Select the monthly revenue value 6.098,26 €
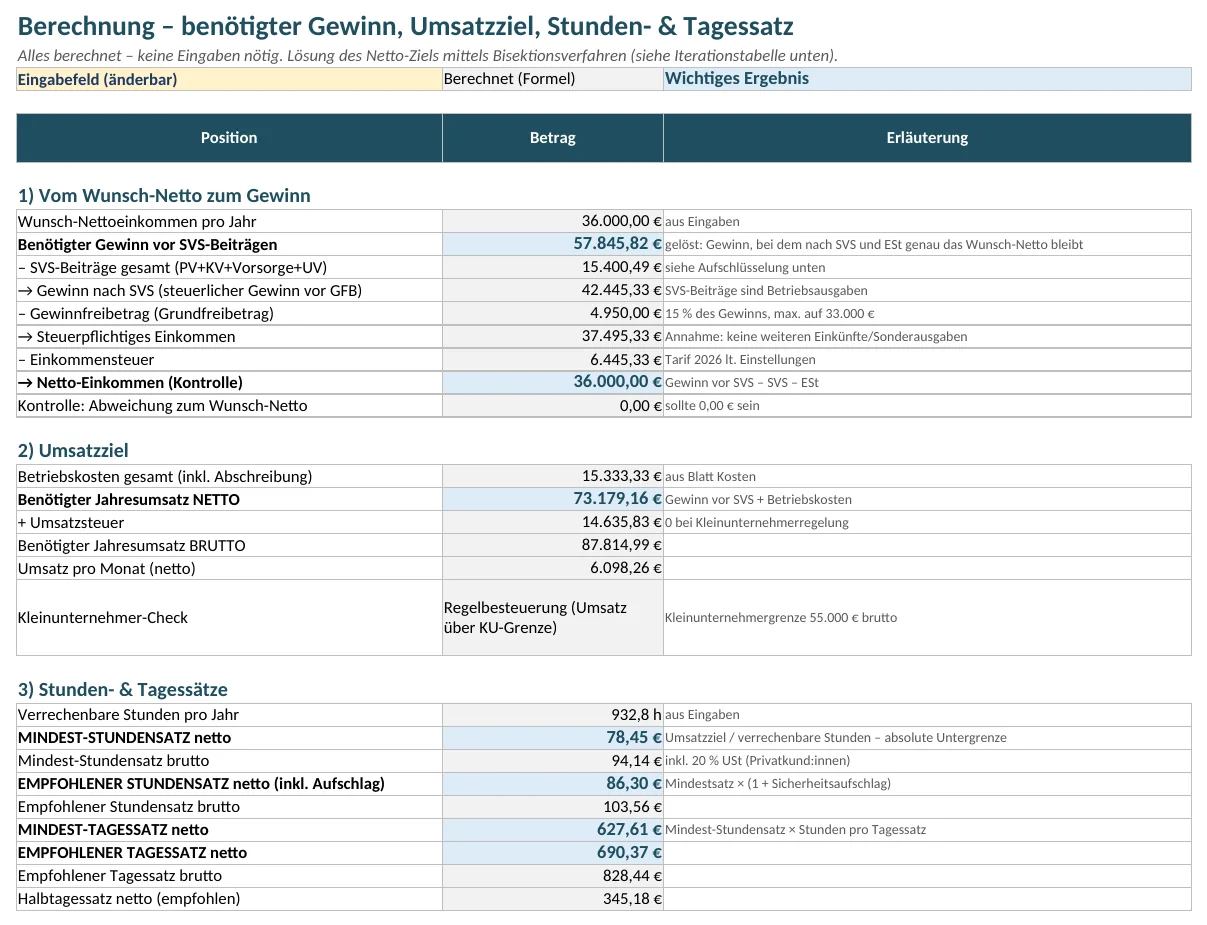1207x925 pixels. [x=553, y=568]
